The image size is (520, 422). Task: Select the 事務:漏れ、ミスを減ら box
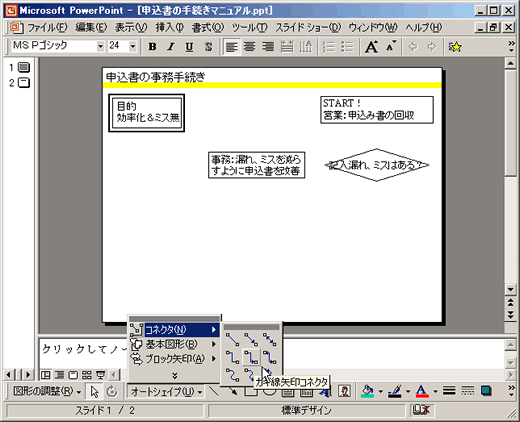(x=256, y=165)
